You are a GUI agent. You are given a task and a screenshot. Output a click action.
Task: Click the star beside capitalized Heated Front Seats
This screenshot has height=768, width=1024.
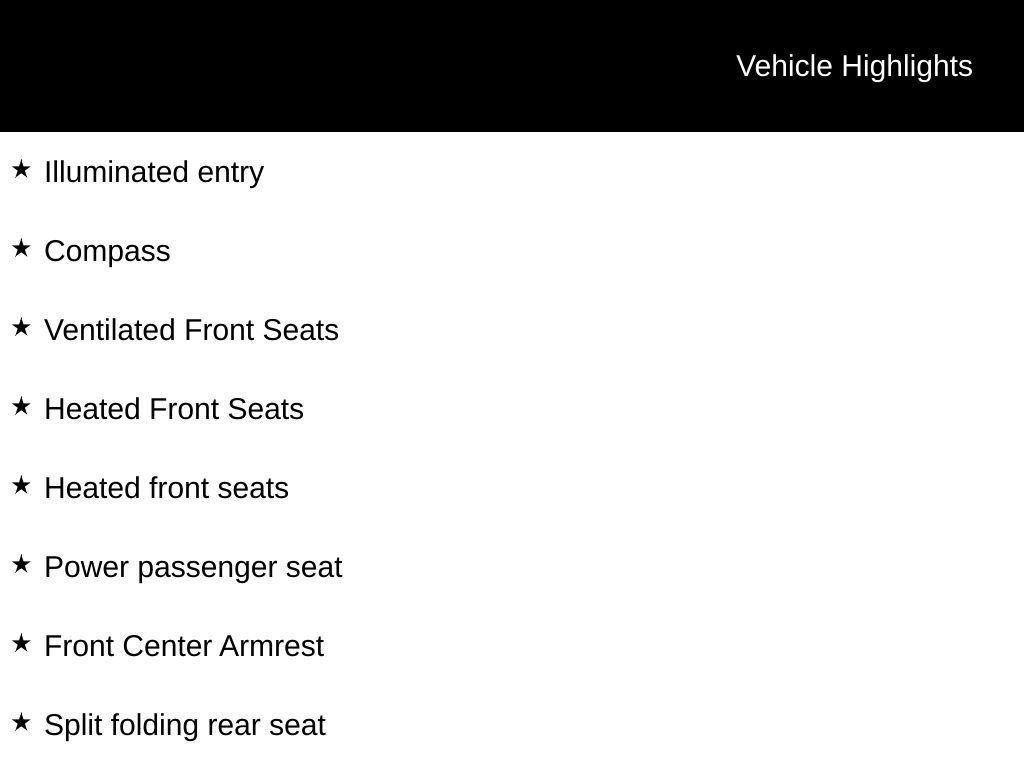coord(21,406)
